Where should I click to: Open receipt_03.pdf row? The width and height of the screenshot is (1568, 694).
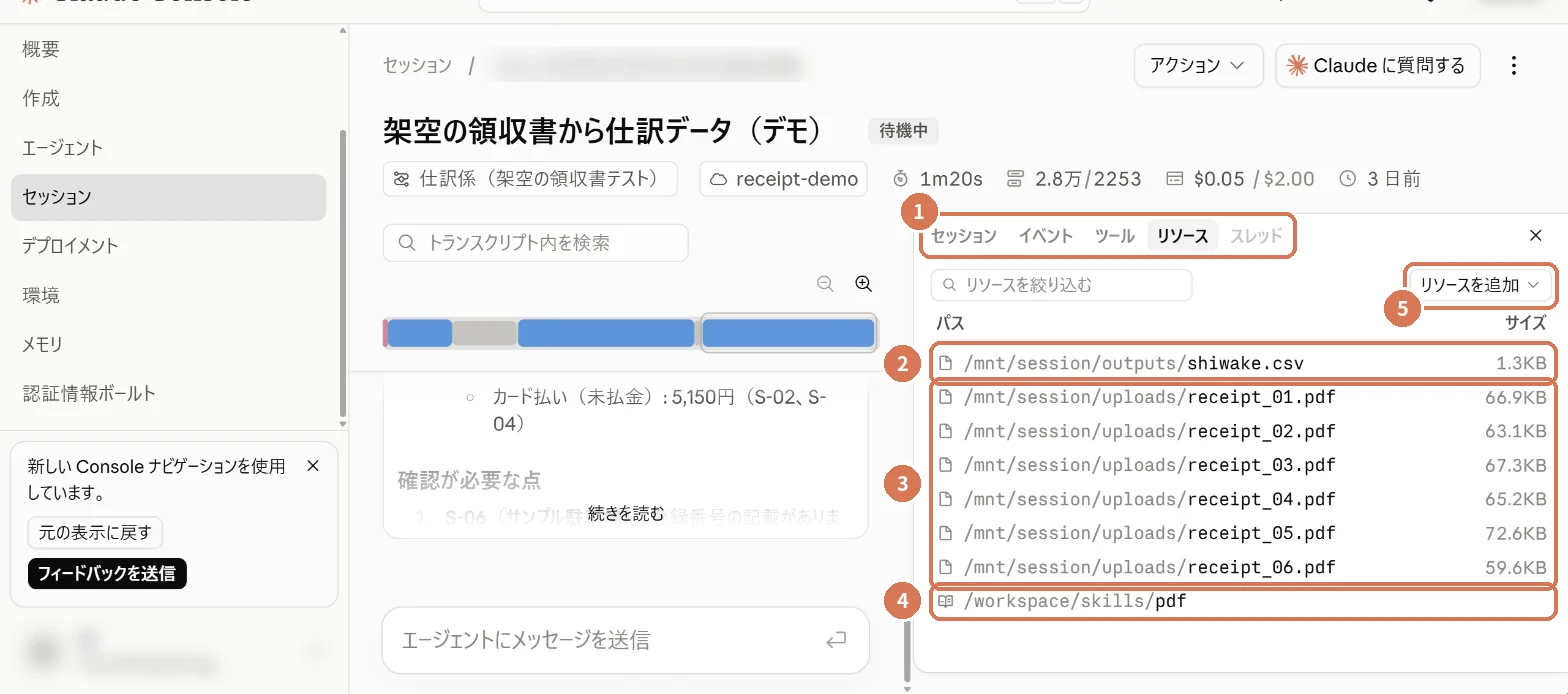1243,466
